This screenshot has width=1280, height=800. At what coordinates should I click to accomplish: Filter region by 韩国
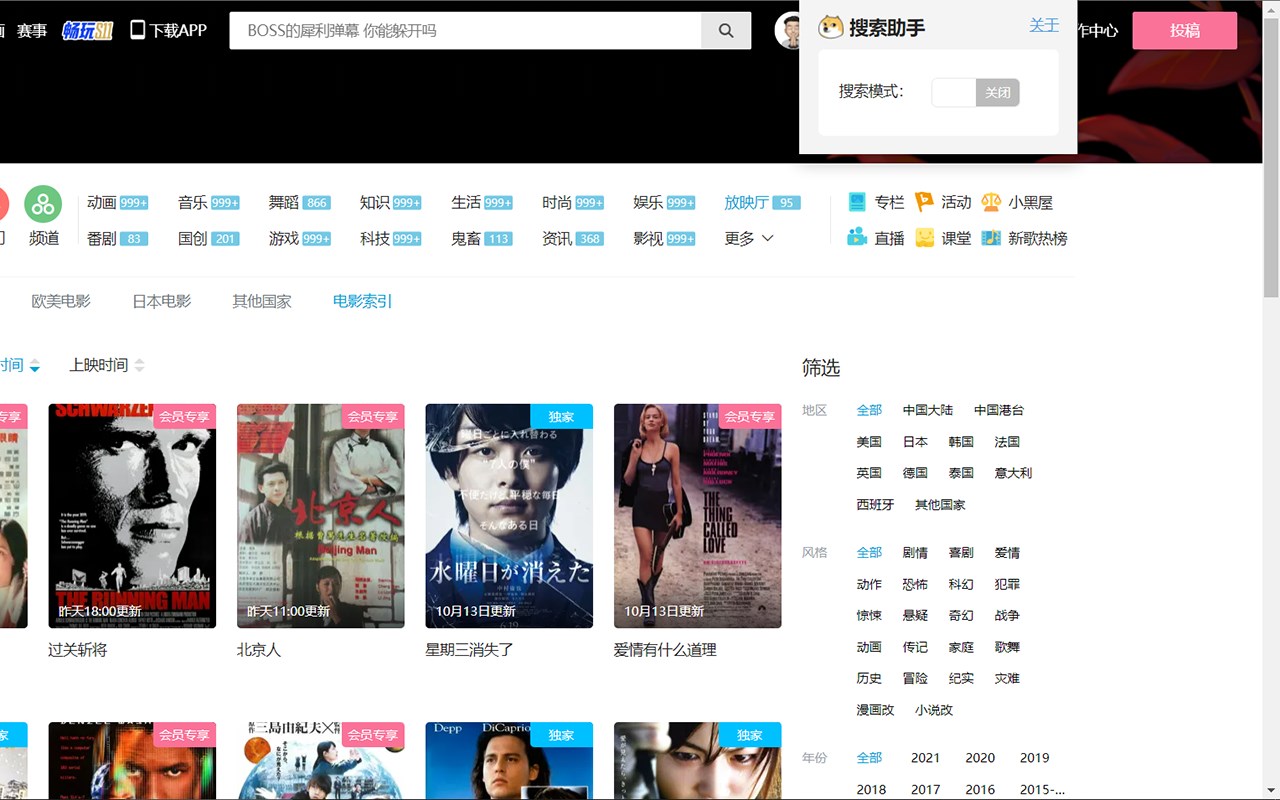pyautogui.click(x=961, y=442)
